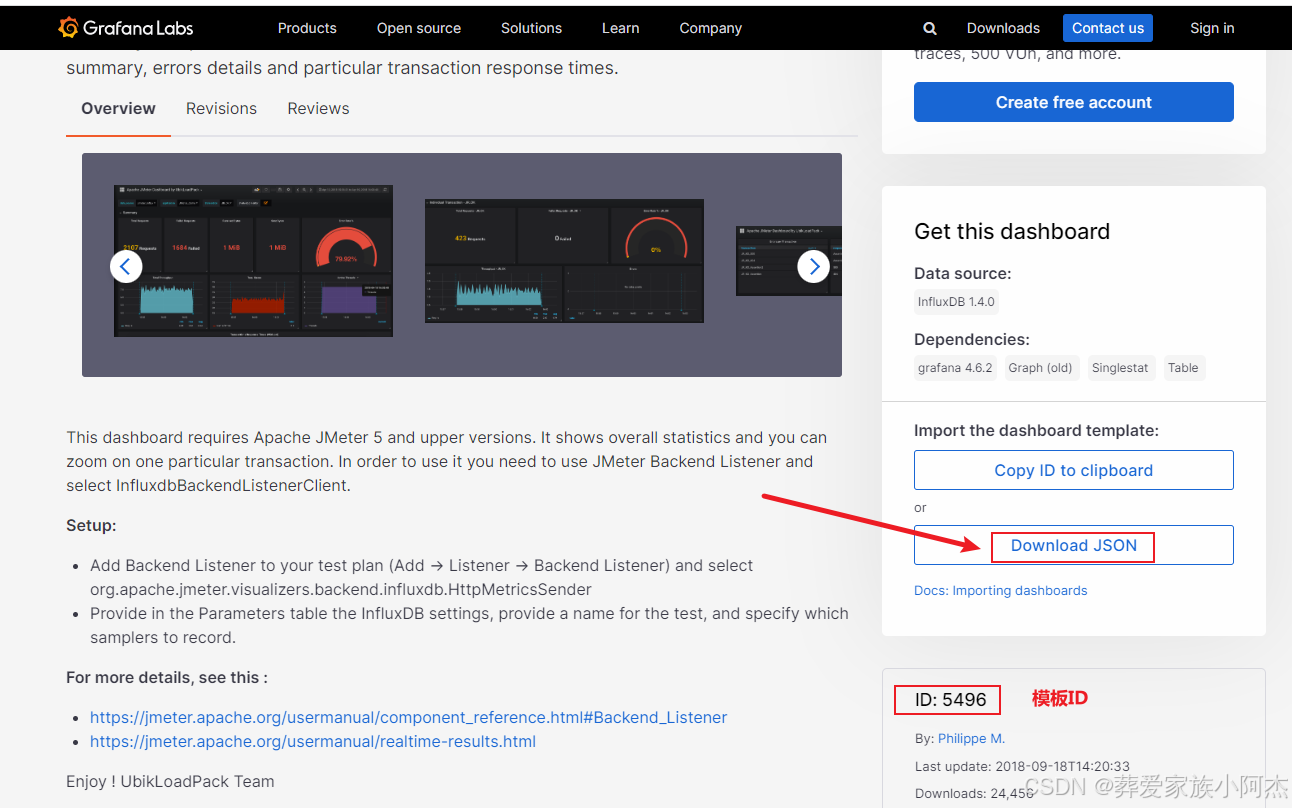The height and width of the screenshot is (808, 1292).
Task: Switch to the Revisions tab
Action: [x=221, y=108]
